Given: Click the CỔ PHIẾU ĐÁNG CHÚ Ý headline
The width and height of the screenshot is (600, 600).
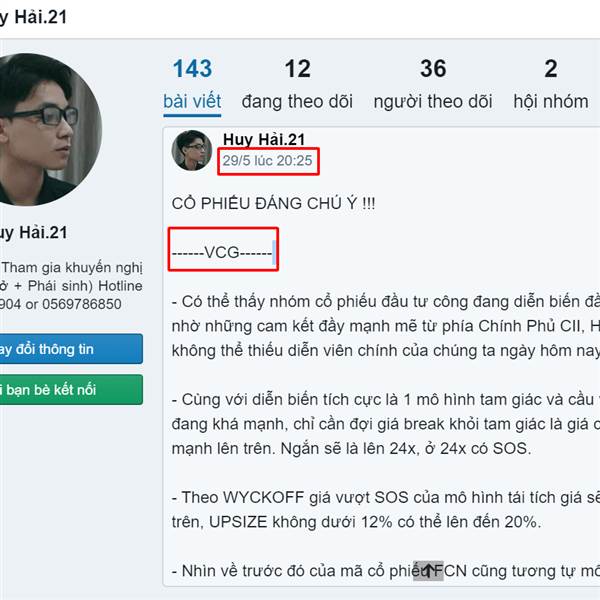Looking at the screenshot, I should click(274, 203).
